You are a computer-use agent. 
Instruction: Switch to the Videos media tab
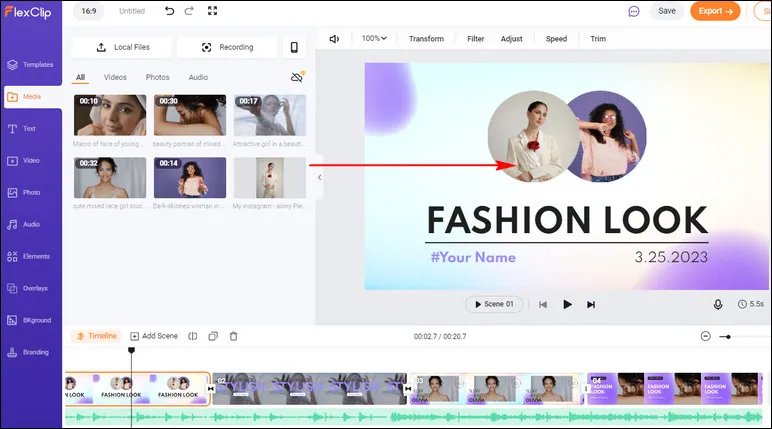coord(115,77)
